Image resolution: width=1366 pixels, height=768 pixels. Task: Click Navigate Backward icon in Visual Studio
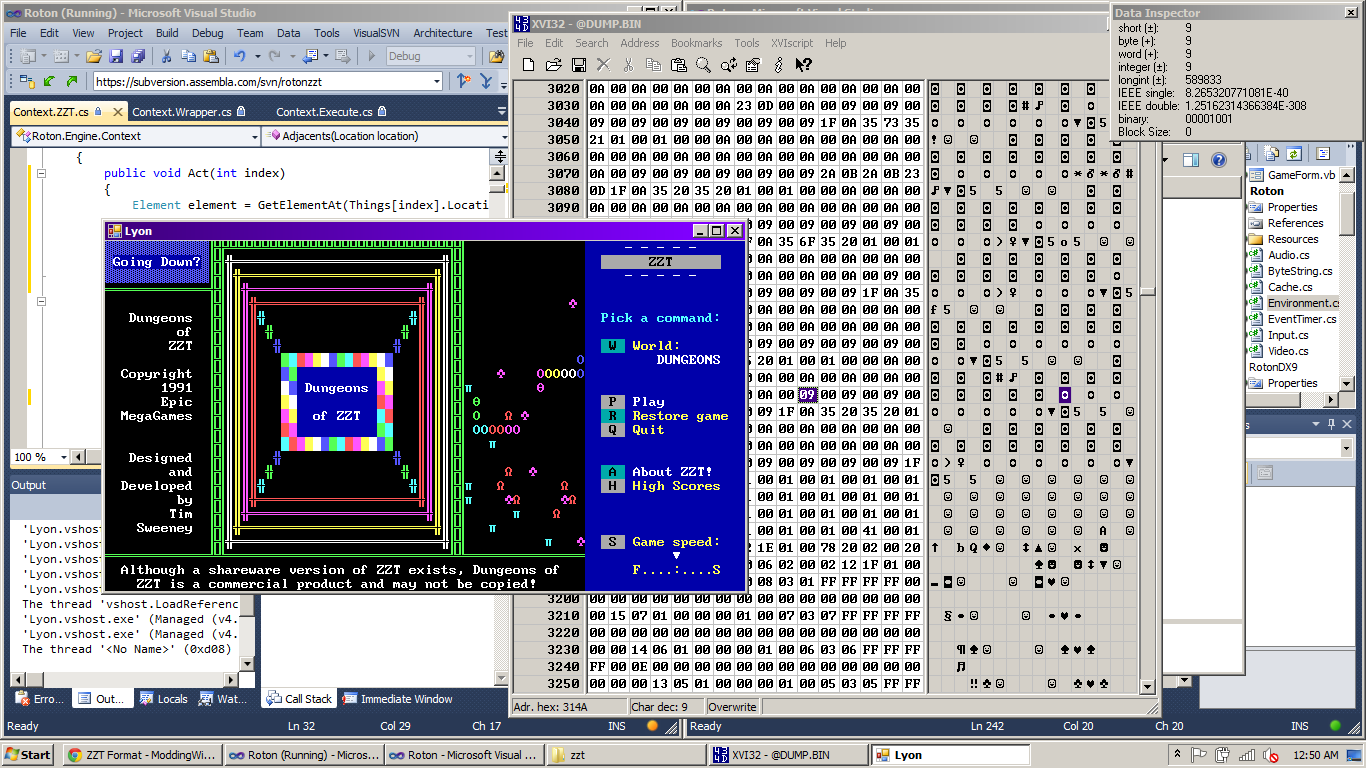click(311, 56)
